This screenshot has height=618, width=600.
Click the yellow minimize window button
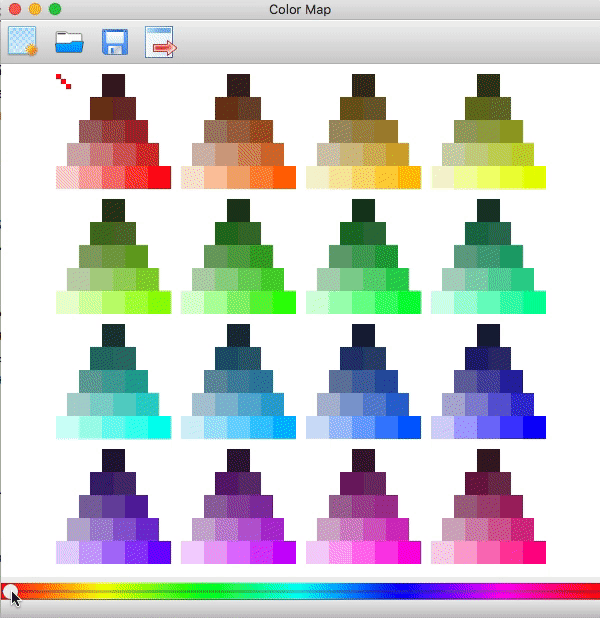click(x=35, y=9)
